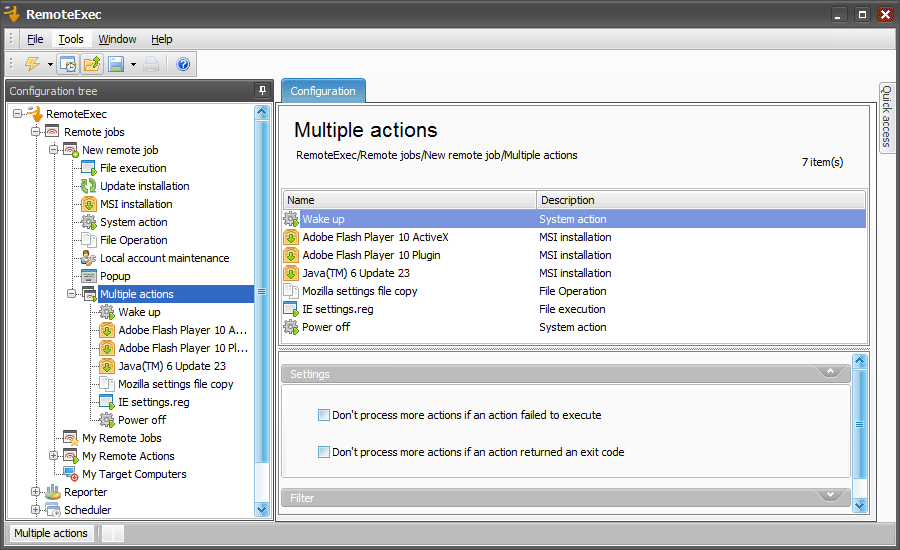Expand the Filter section chevron
Viewport: 900px width, 550px height.
pyautogui.click(x=830, y=495)
